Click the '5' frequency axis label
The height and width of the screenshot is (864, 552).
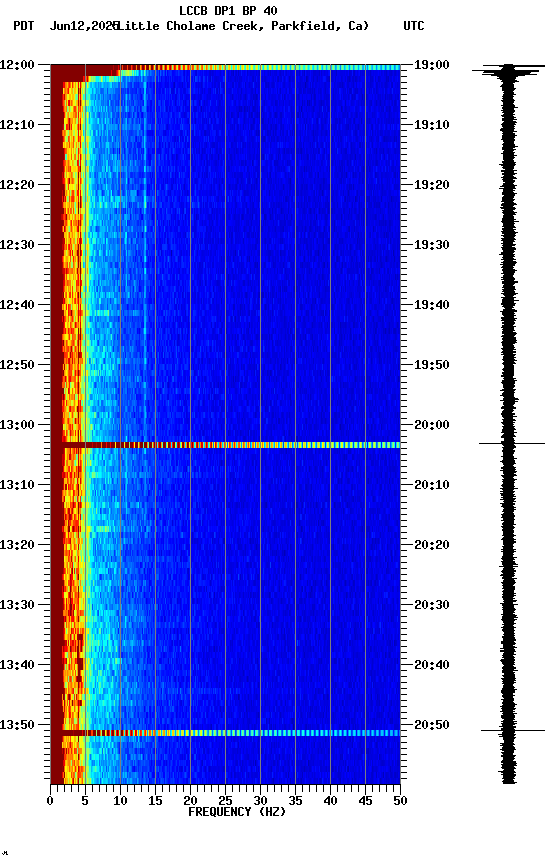(85, 801)
